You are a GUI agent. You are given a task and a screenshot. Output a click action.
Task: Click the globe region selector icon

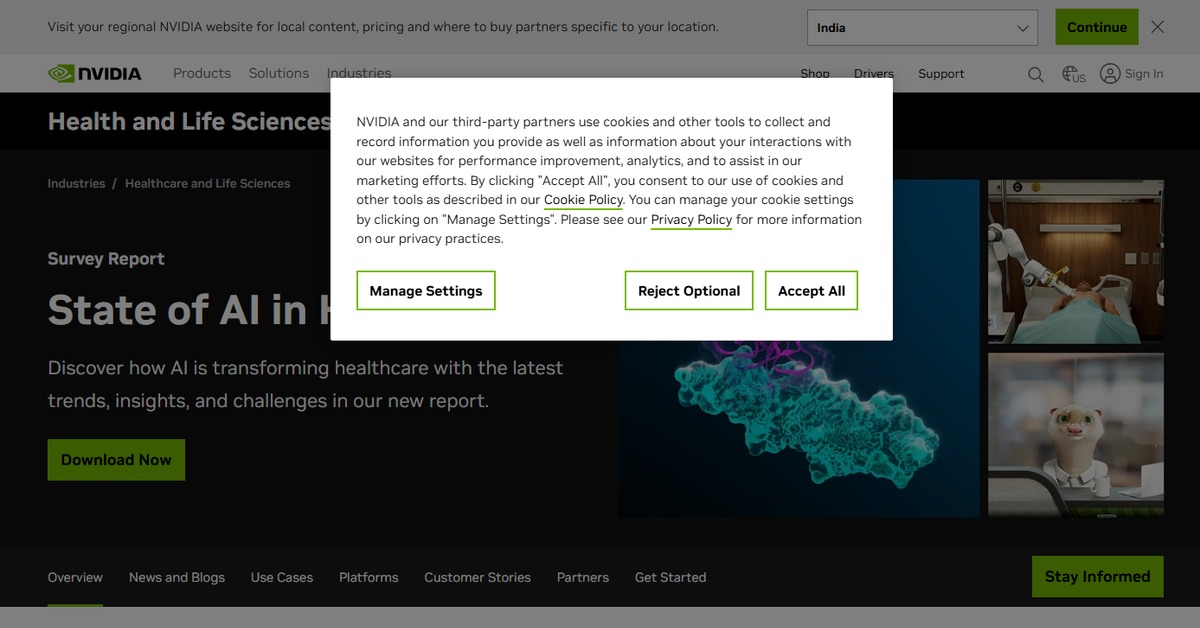coord(1073,74)
